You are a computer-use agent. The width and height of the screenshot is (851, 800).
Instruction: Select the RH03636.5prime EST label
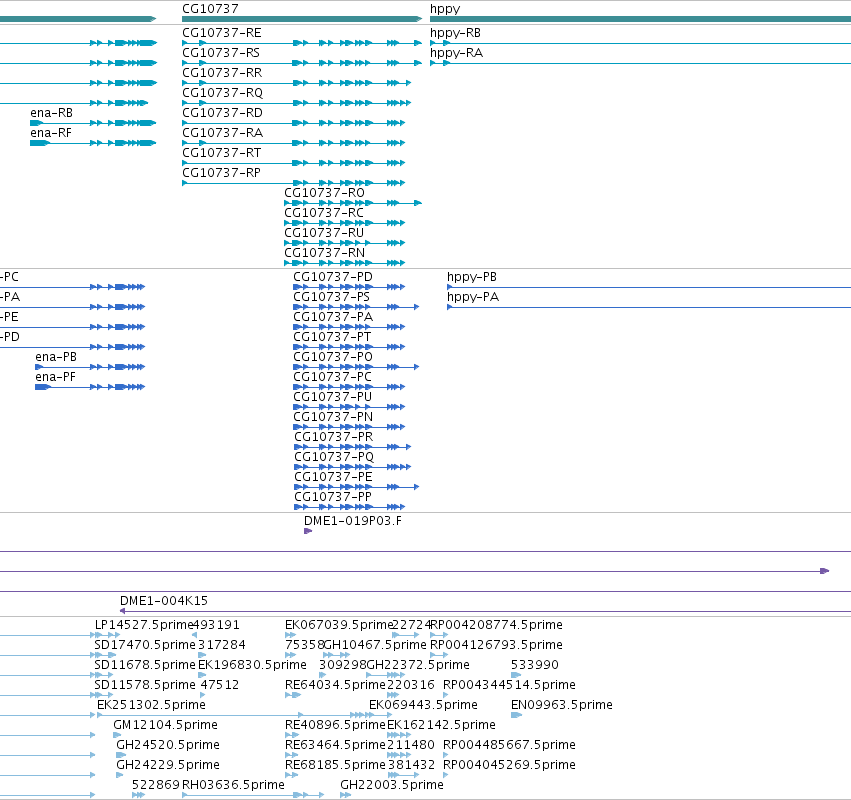coord(233,785)
